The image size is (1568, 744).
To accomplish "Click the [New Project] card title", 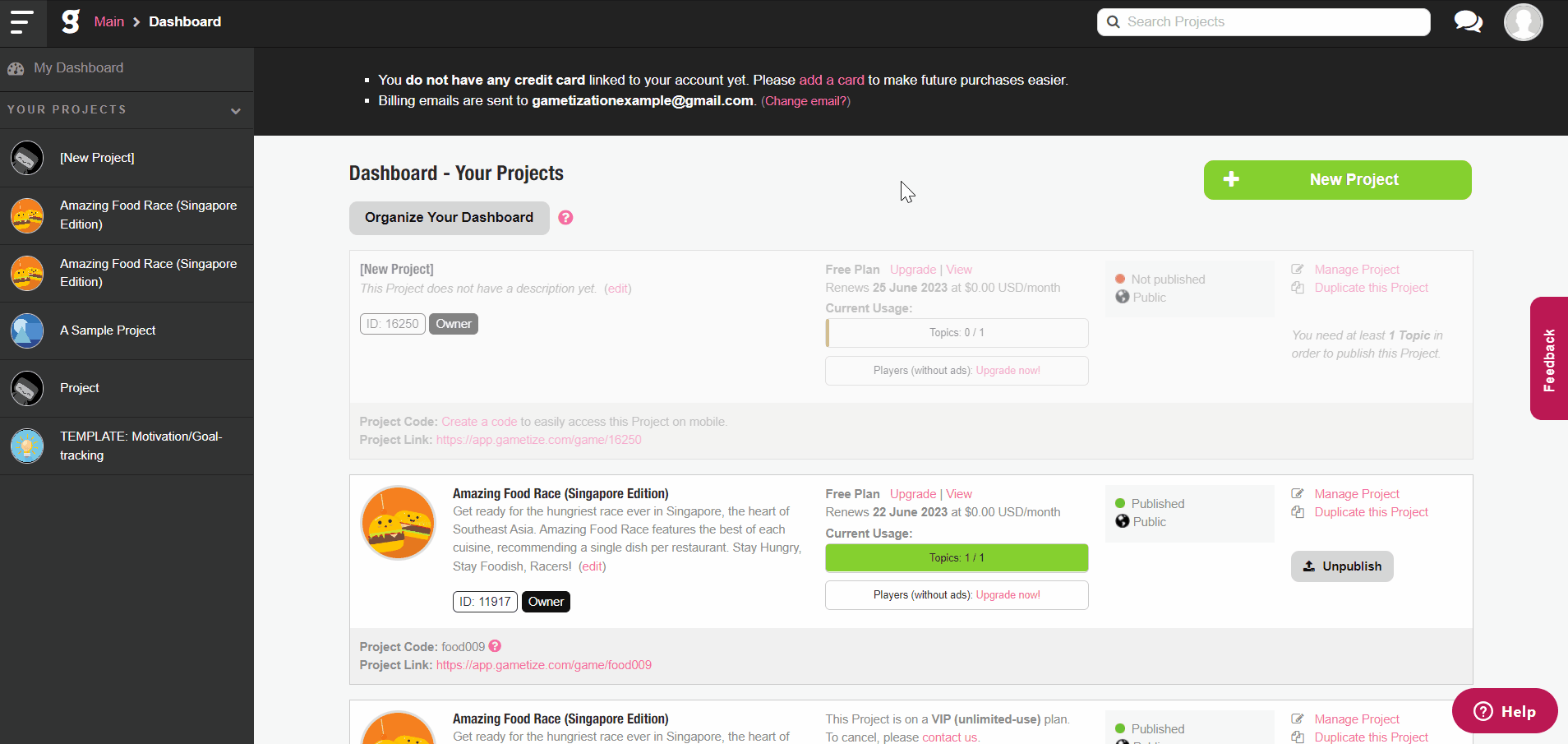I will (397, 270).
